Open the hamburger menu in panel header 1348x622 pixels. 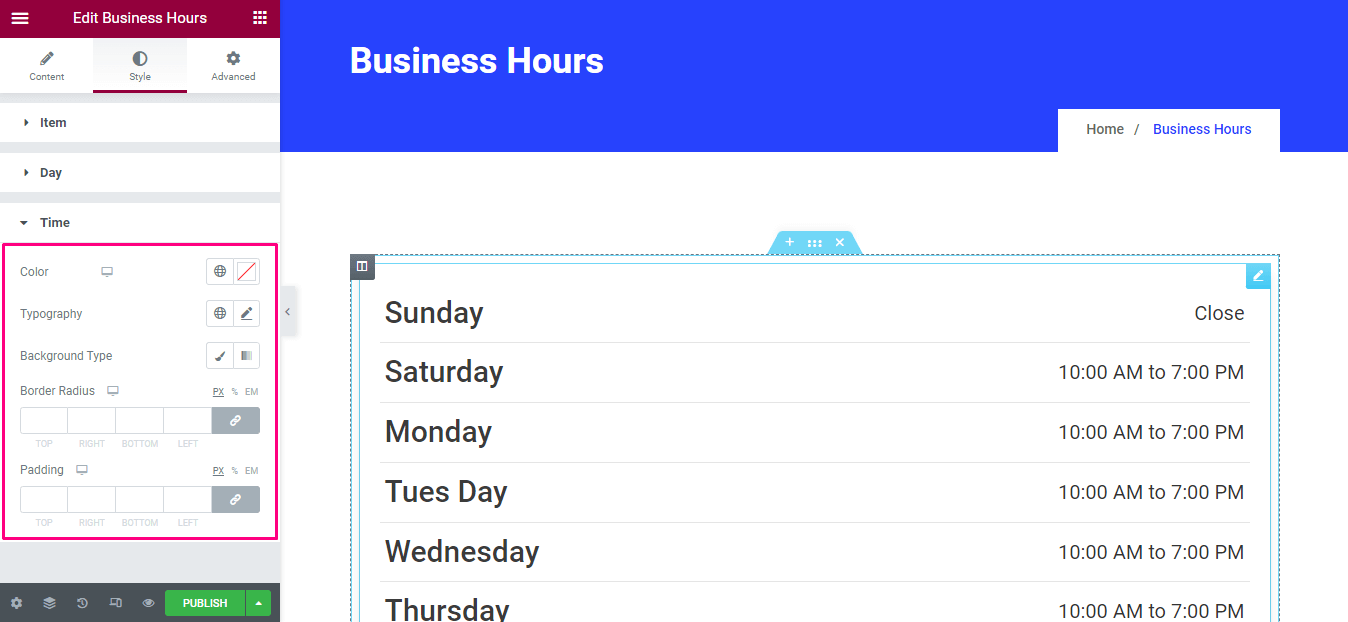coord(20,18)
